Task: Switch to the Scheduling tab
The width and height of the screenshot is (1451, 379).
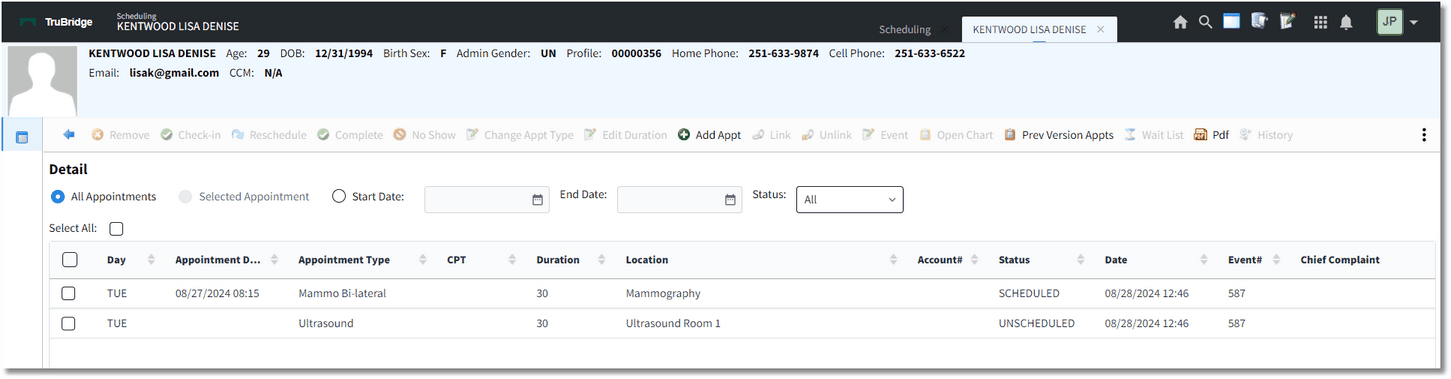Action: tap(905, 30)
